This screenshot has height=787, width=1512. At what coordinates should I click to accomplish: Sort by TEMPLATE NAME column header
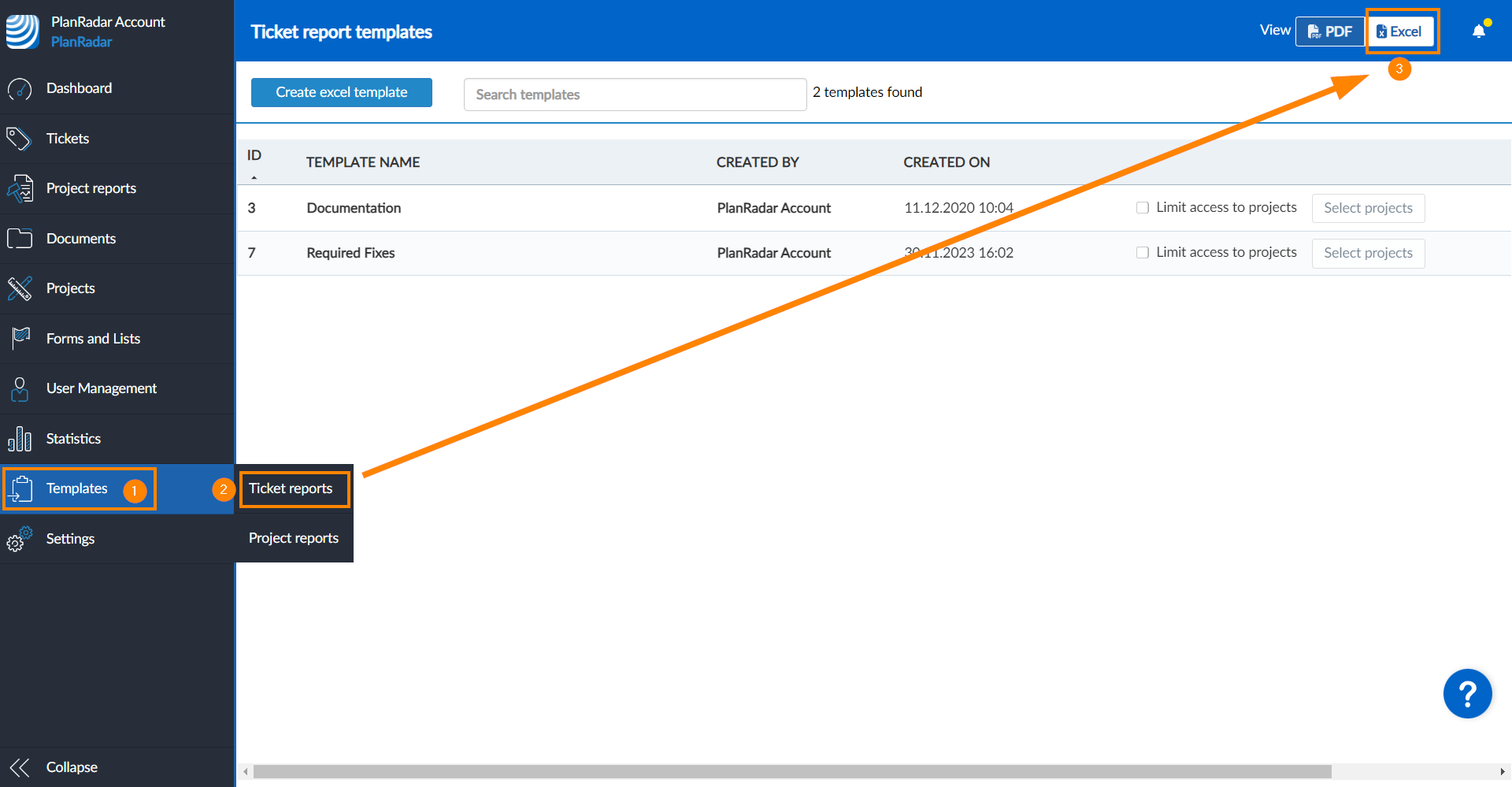point(363,162)
